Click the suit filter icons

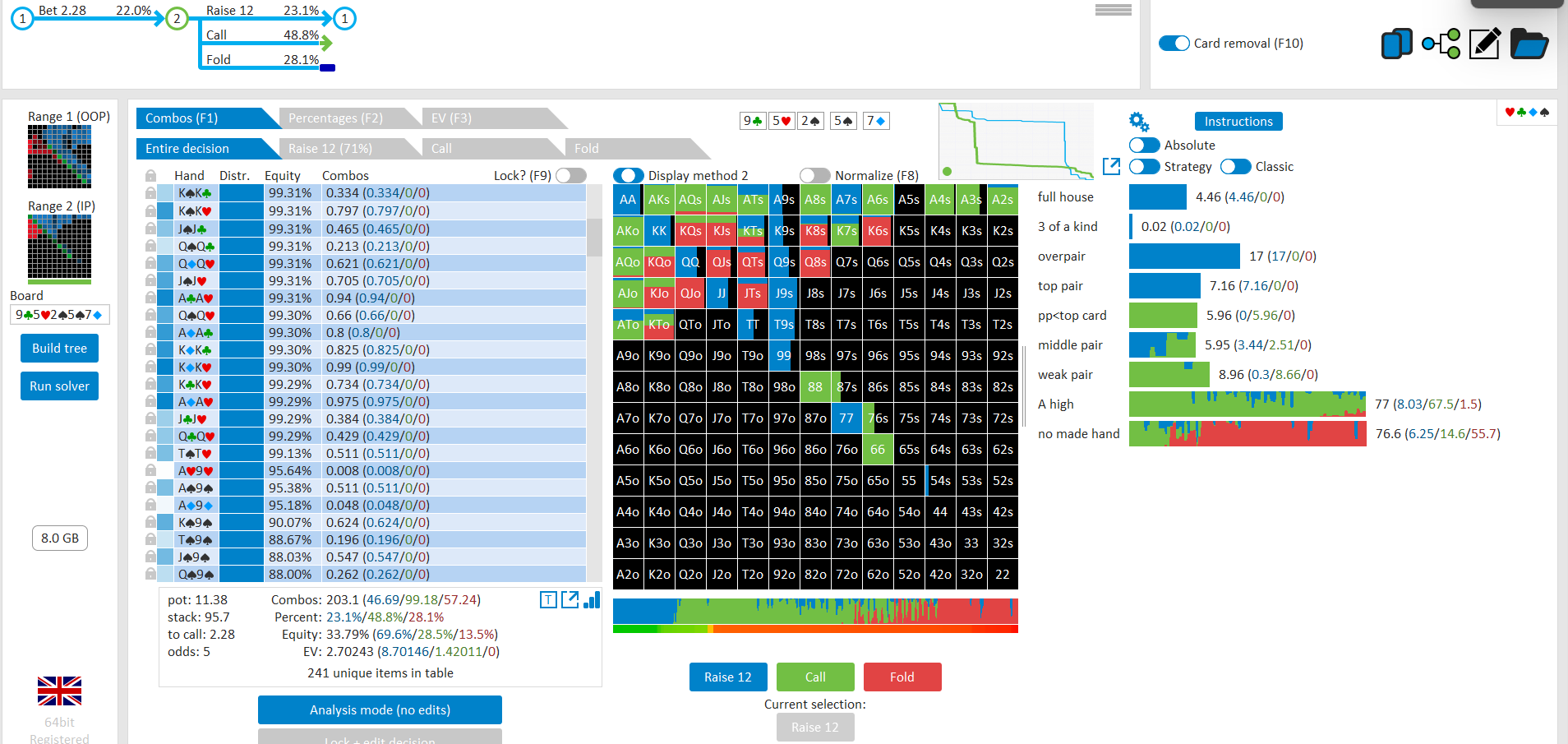pos(1527,112)
